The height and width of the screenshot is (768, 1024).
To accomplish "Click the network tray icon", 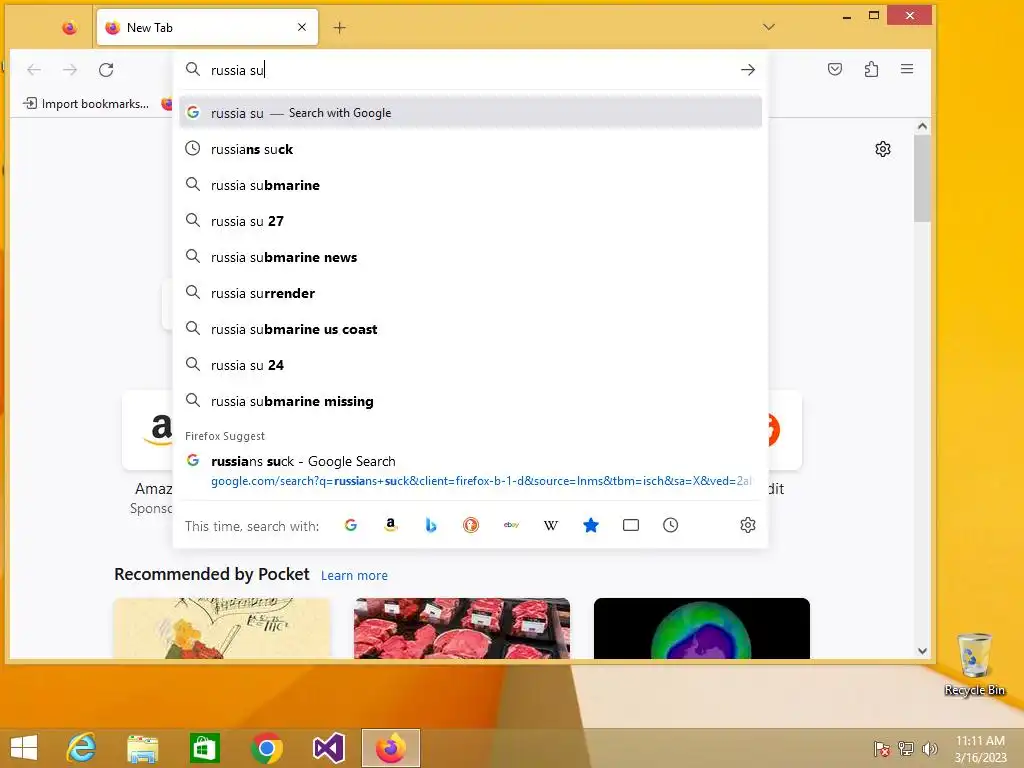I will pyautogui.click(x=906, y=749).
